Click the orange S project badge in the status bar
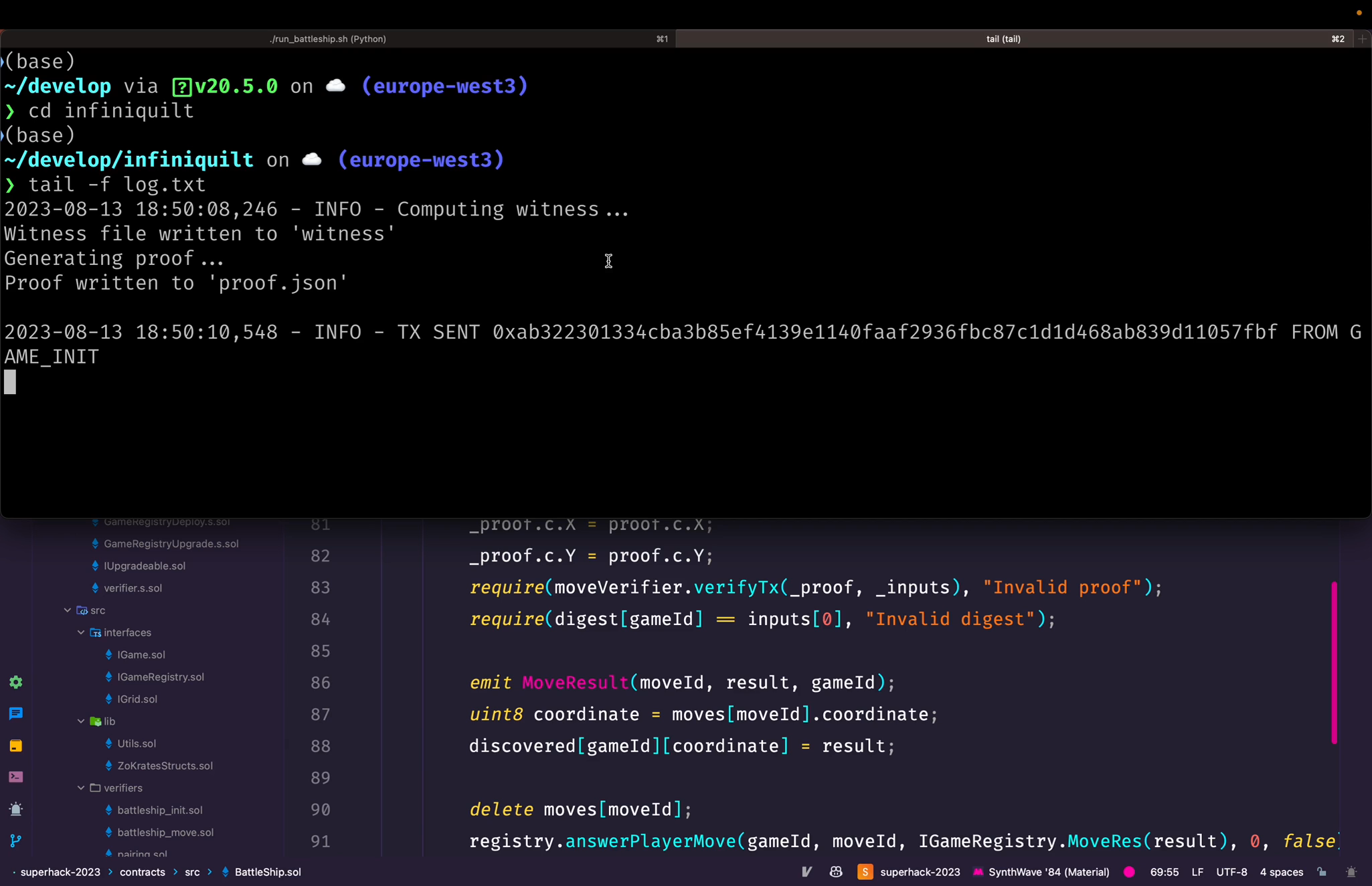The image size is (1372, 886). (865, 872)
